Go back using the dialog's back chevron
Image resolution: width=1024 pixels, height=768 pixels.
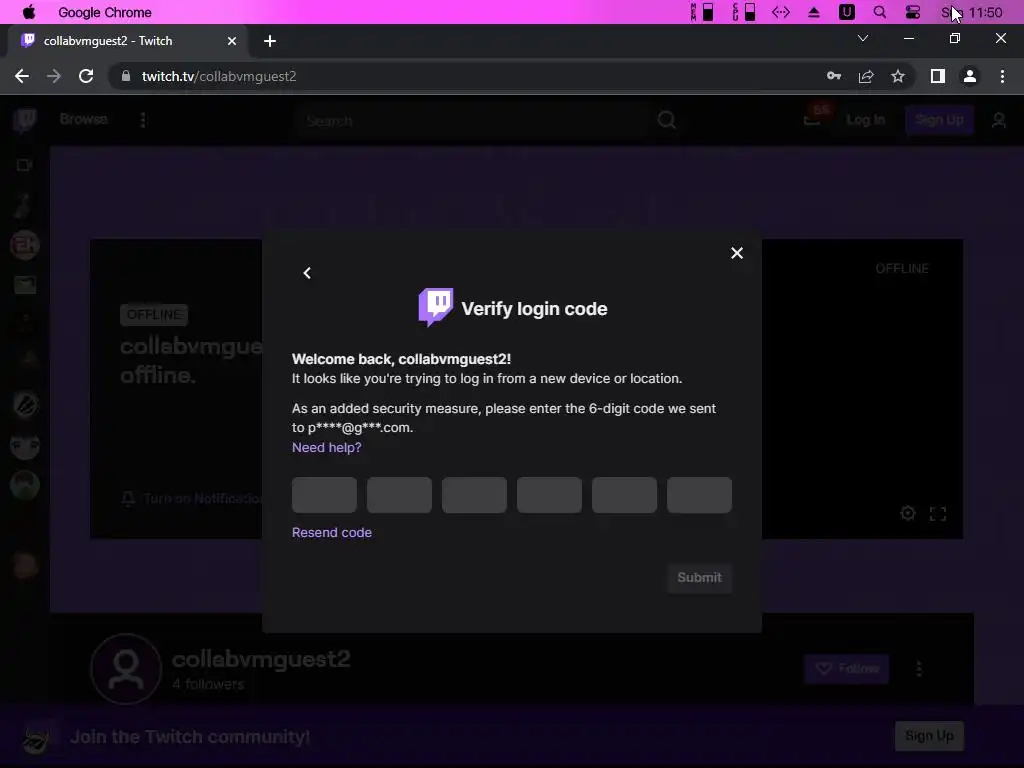(x=307, y=273)
